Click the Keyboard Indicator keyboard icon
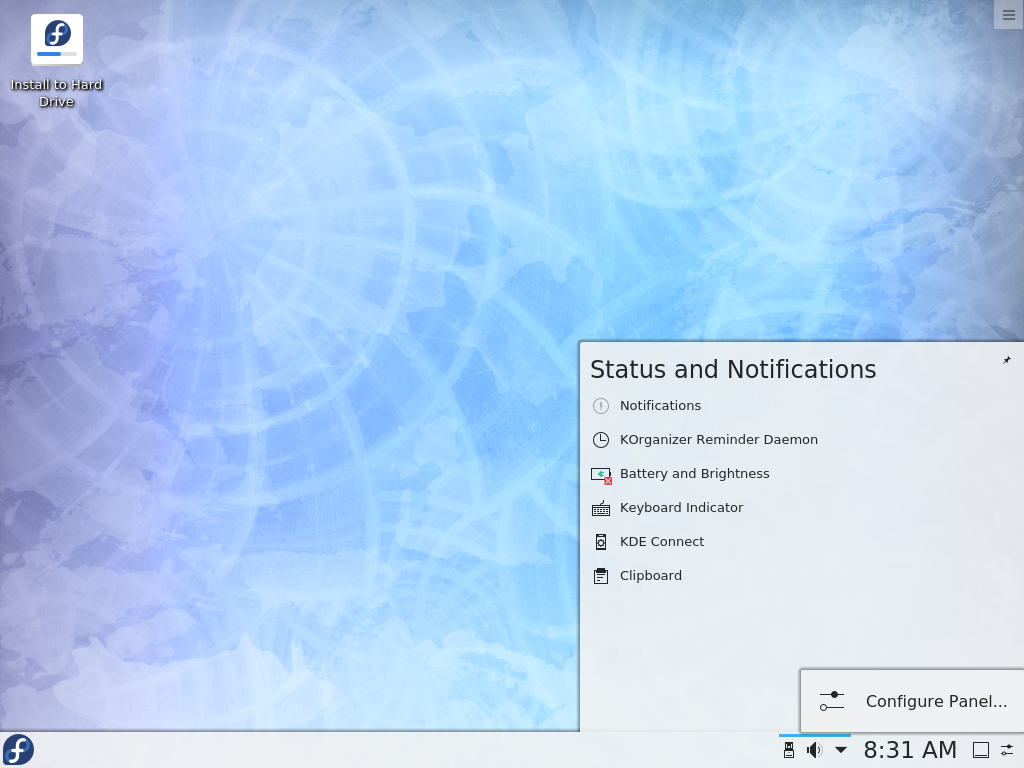 (x=601, y=508)
